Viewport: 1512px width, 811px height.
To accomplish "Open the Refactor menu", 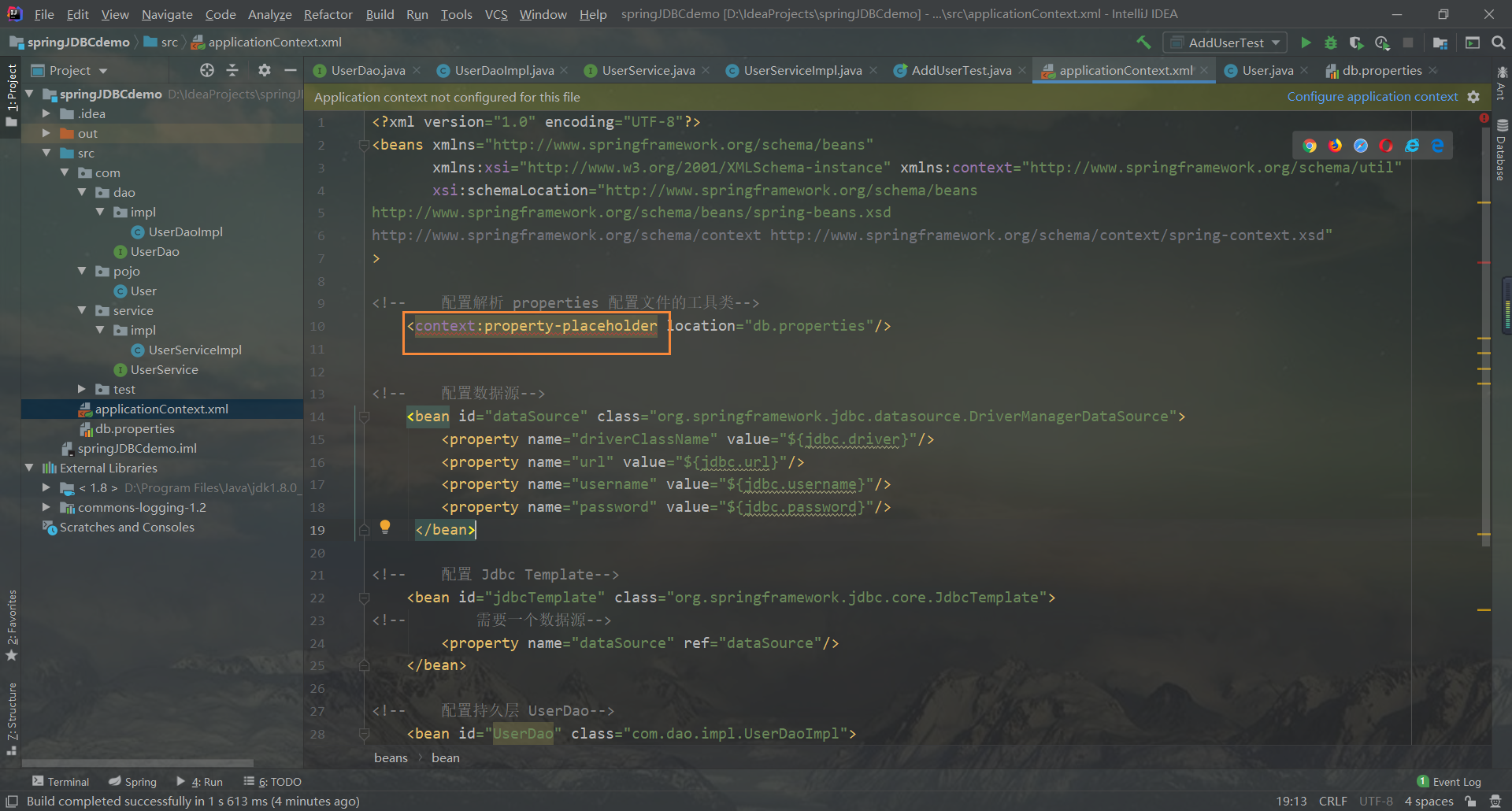I will (x=328, y=14).
